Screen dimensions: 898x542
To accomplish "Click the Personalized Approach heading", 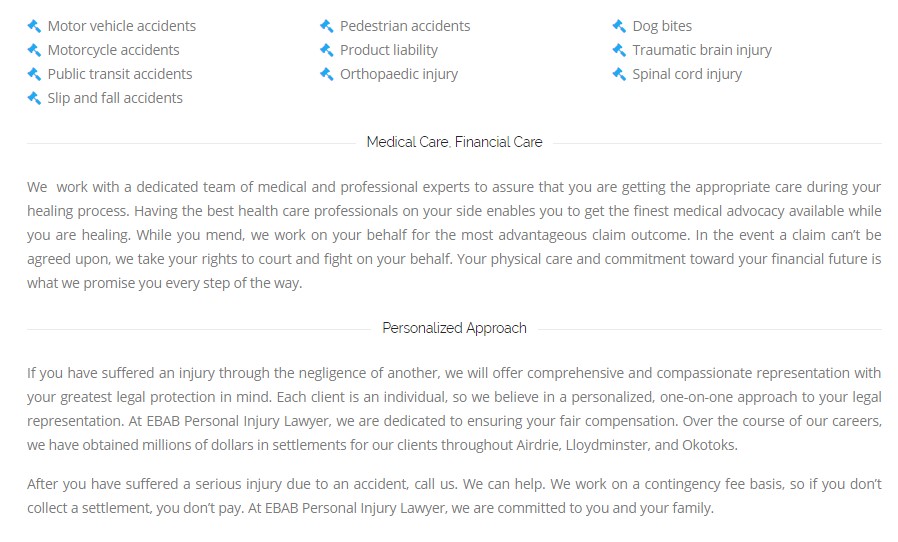I will (x=455, y=328).
